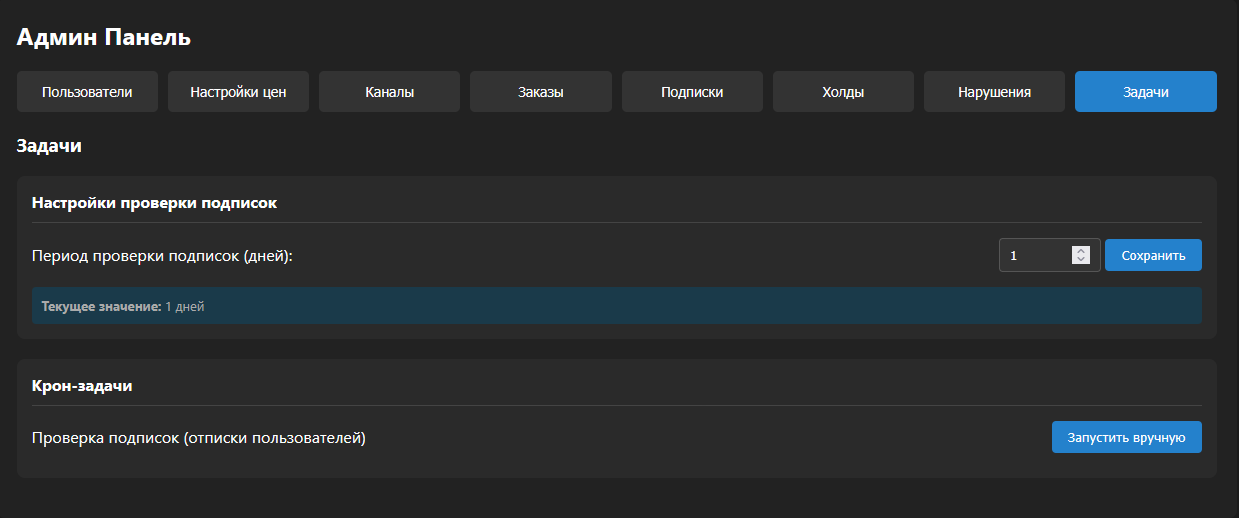Decrease subscription check period with down arrow

(1080, 260)
